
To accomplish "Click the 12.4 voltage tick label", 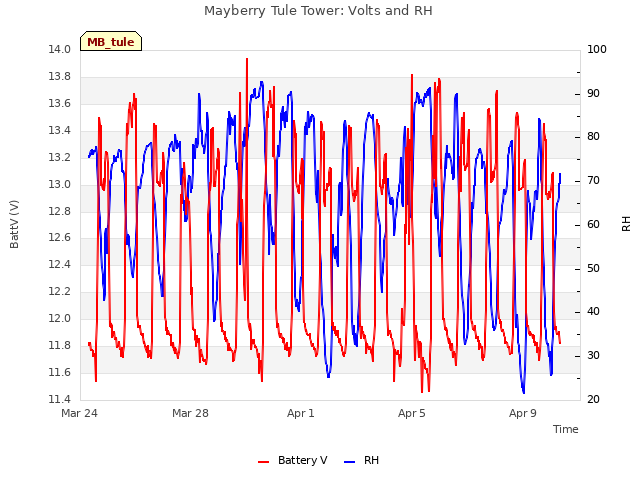I will (60, 264).
